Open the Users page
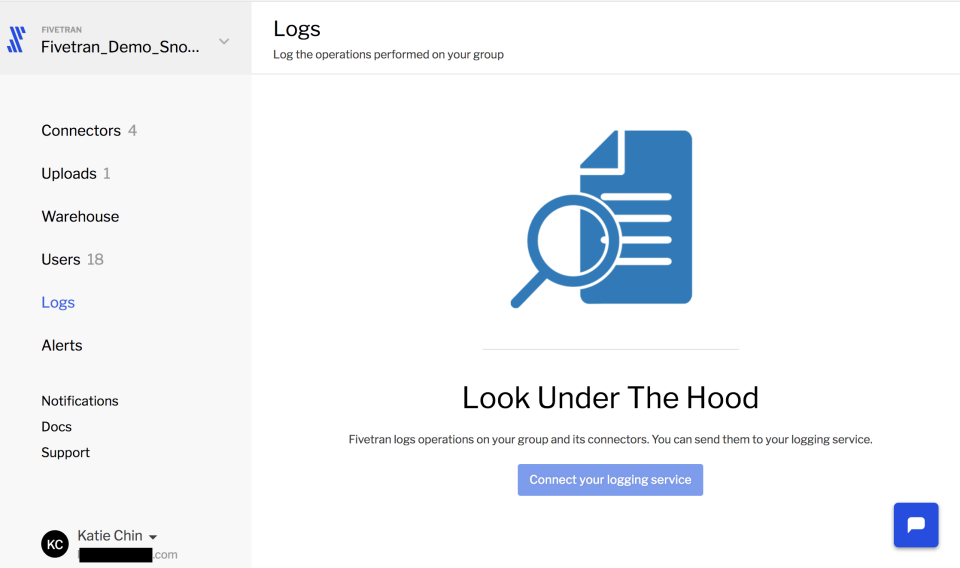This screenshot has width=960, height=568. coord(61,259)
